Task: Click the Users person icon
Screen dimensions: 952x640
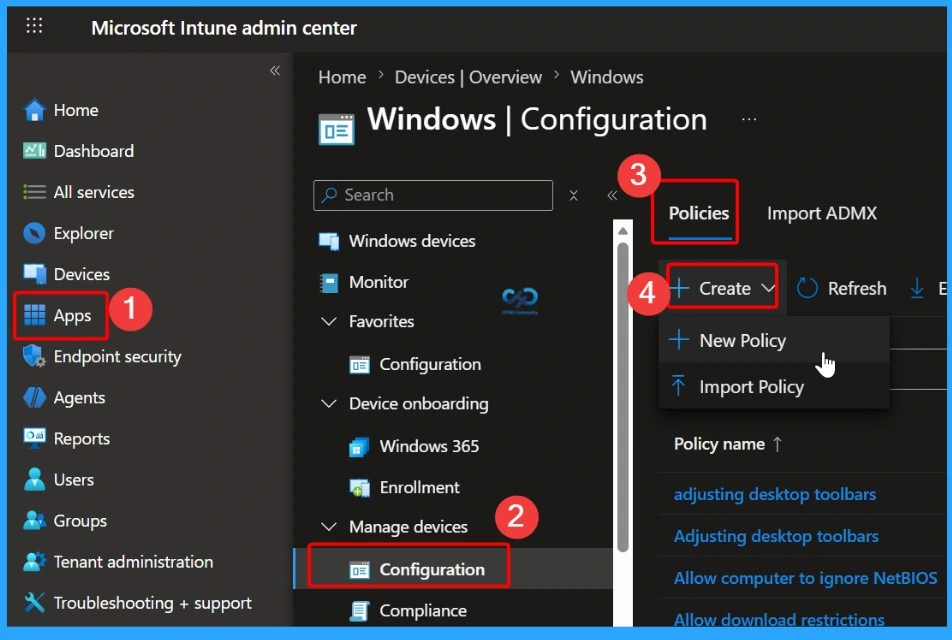Action: [34, 479]
